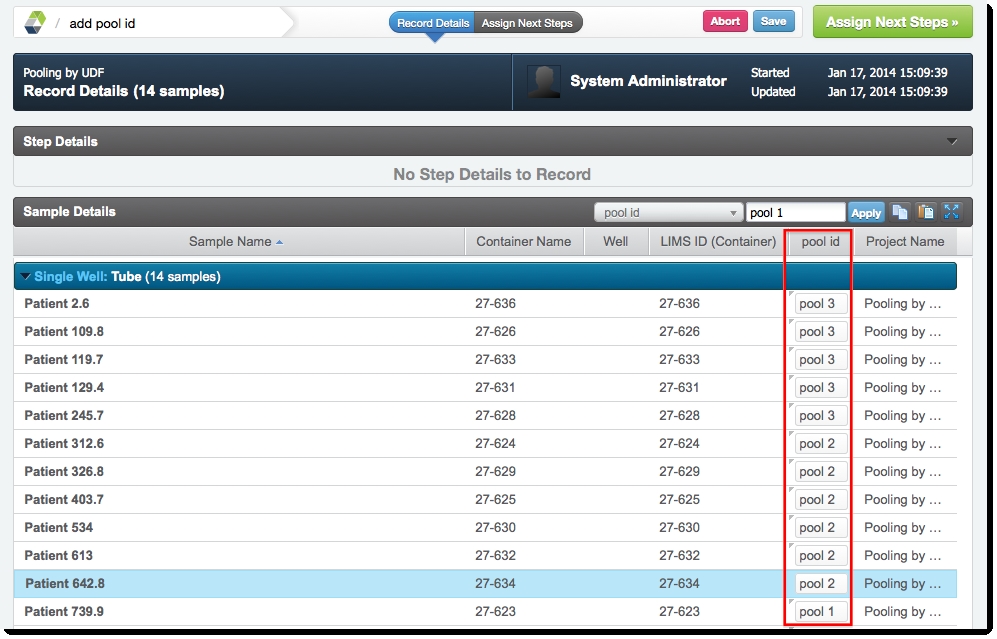Collapse the Single Well: Tube group
Screen dimensions: 997x639
(26, 276)
